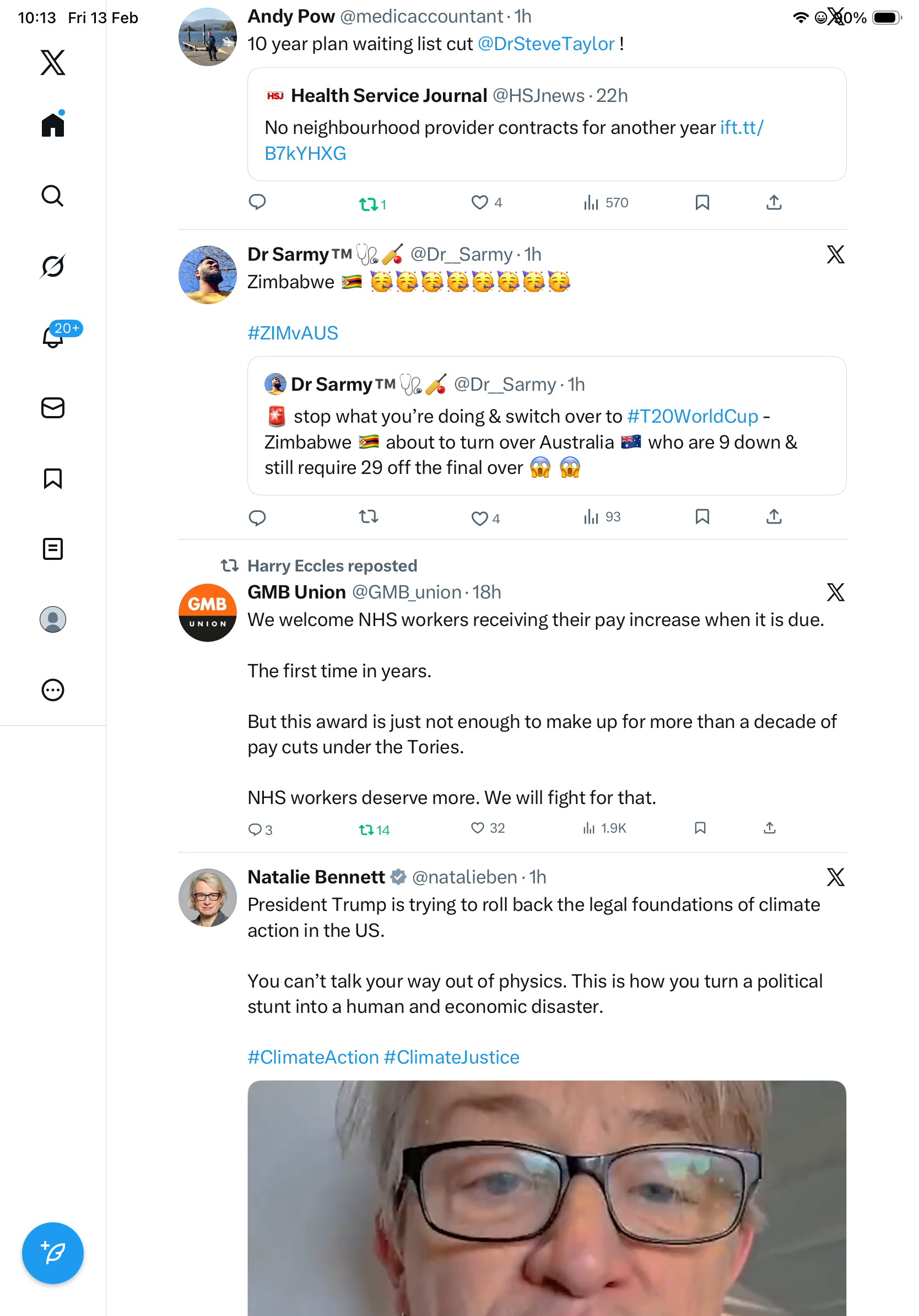Share the GMB Union post

point(770,828)
